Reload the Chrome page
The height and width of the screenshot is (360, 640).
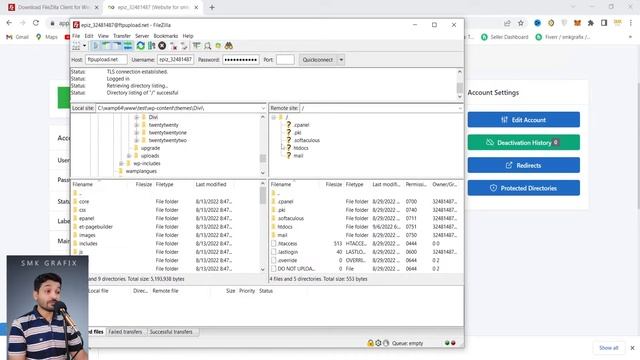pos(36,23)
